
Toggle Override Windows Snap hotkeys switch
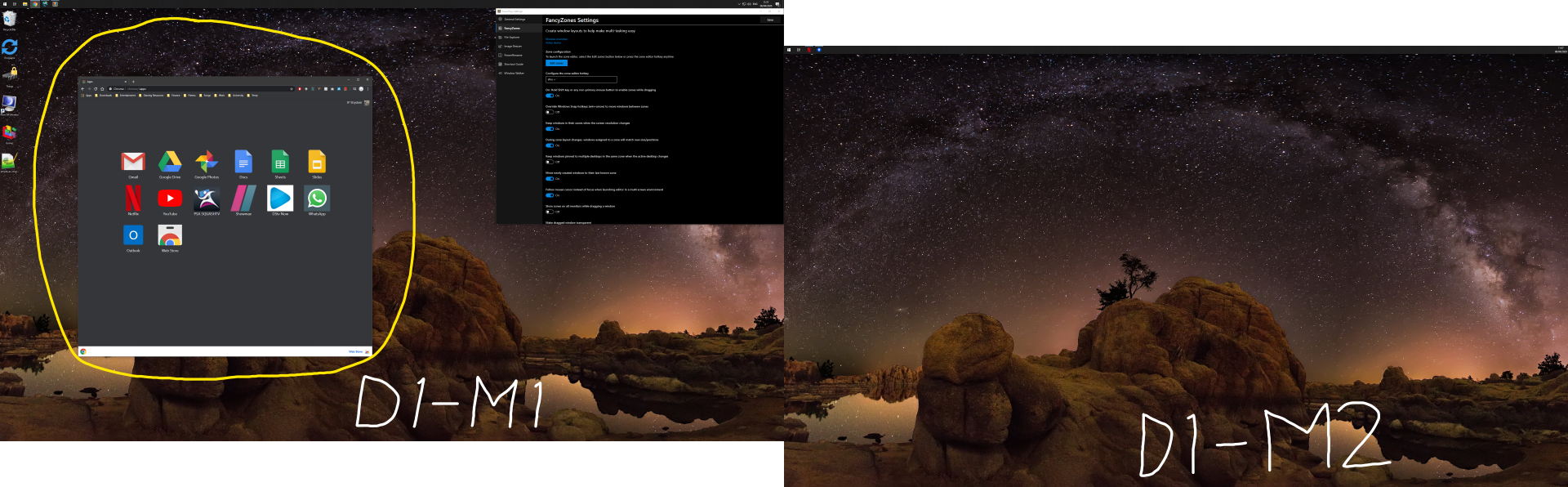pyautogui.click(x=550, y=112)
